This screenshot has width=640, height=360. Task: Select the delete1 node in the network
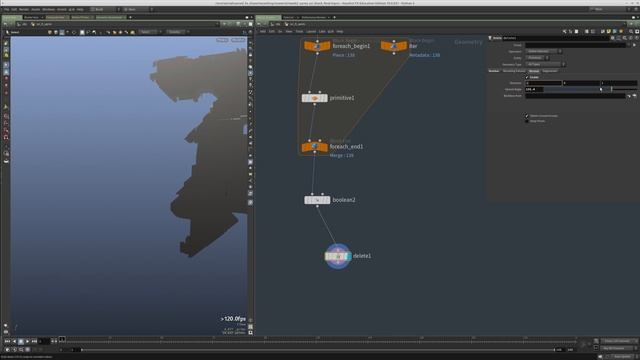coord(338,256)
